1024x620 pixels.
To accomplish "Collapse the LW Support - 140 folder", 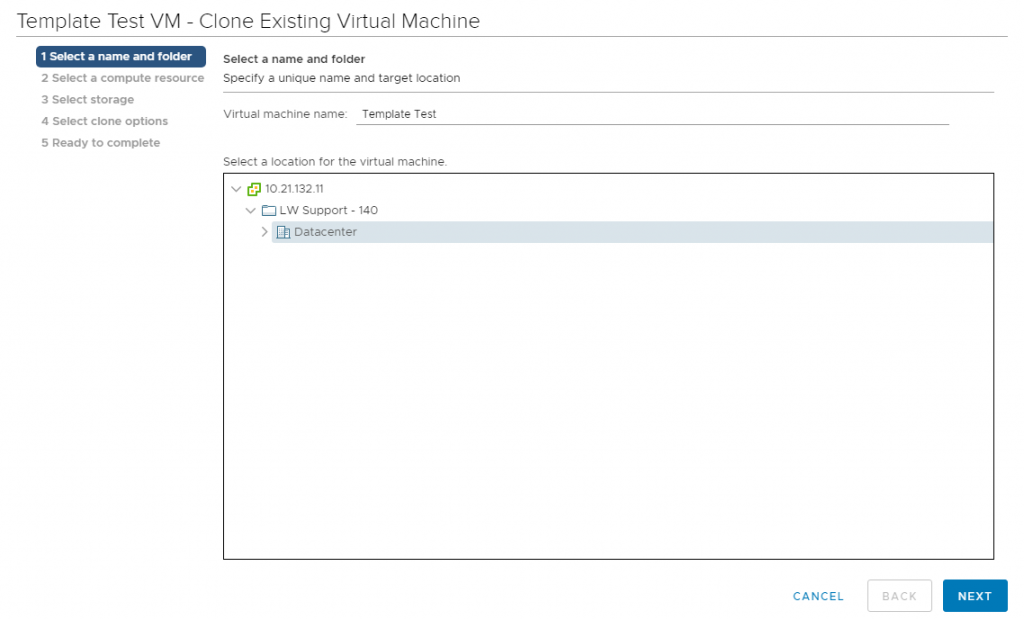I will point(251,210).
